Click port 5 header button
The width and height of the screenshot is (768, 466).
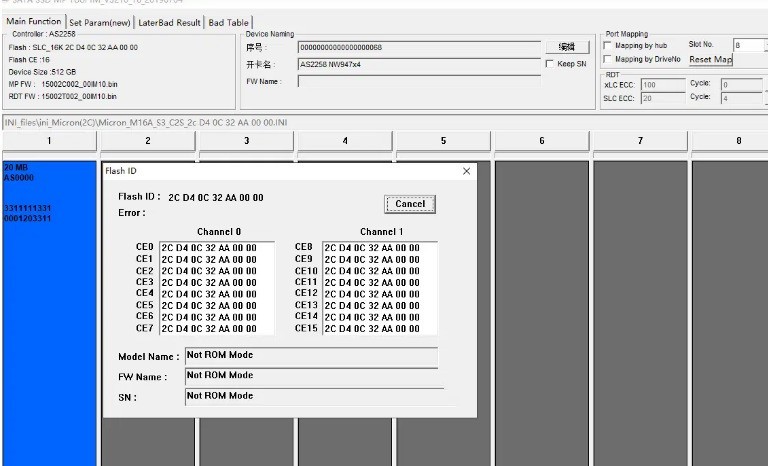443,141
